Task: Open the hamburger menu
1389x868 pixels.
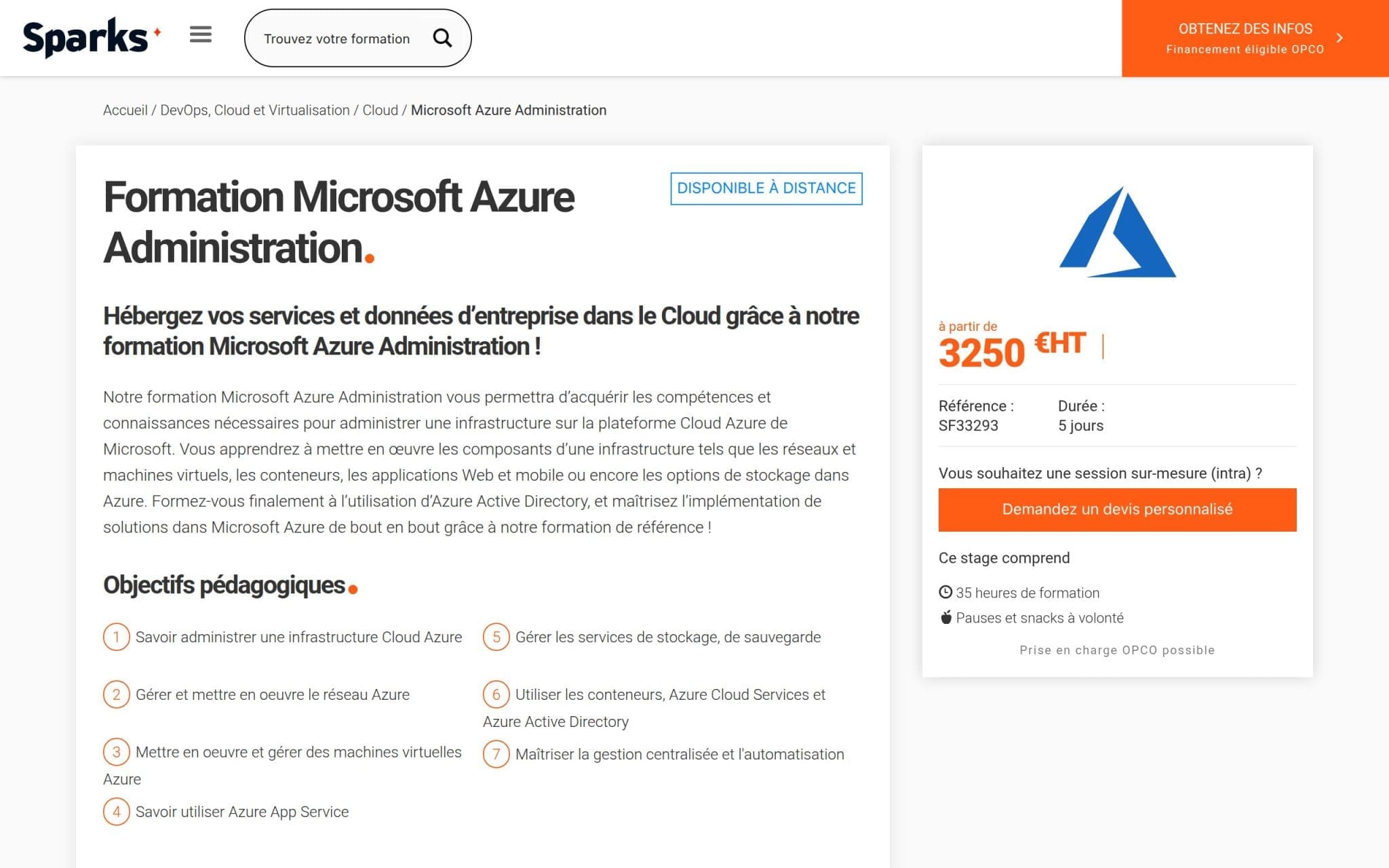Action: (201, 35)
